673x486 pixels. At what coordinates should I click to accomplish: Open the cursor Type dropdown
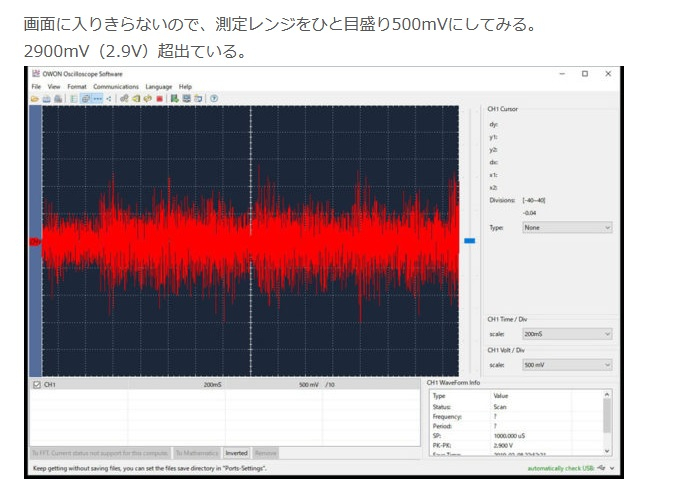(566, 227)
